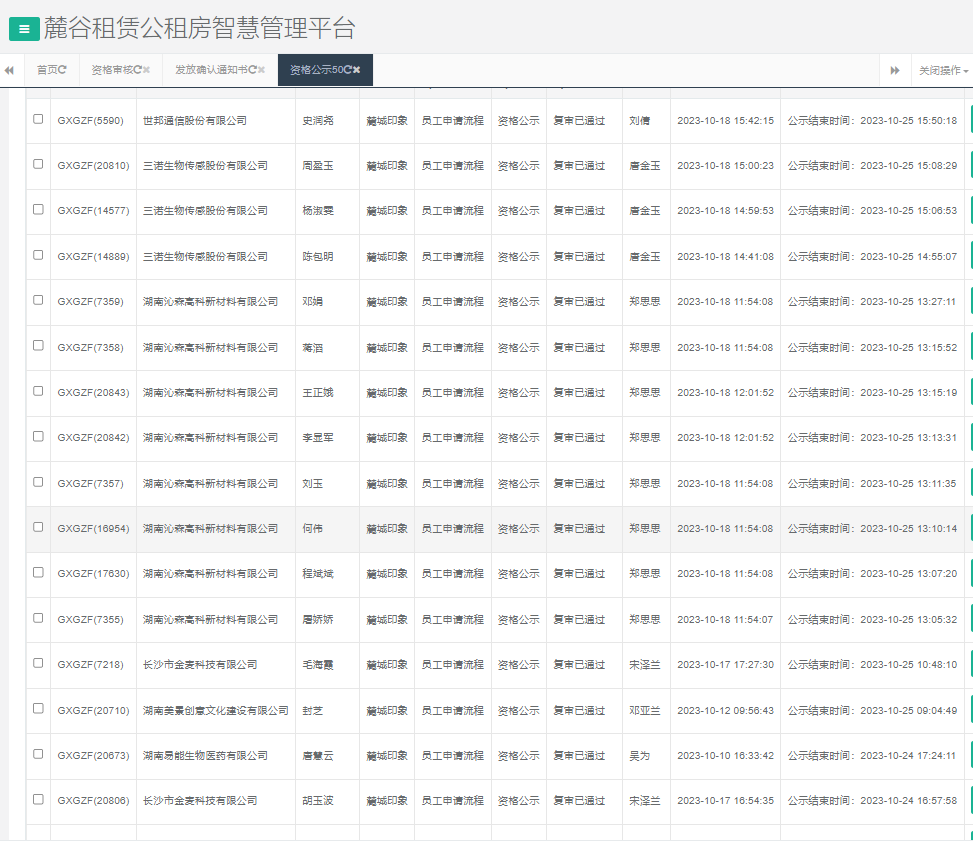The width and height of the screenshot is (973, 844).
Task: Open the 关闭操作 dropdown menu
Action: tap(943, 70)
